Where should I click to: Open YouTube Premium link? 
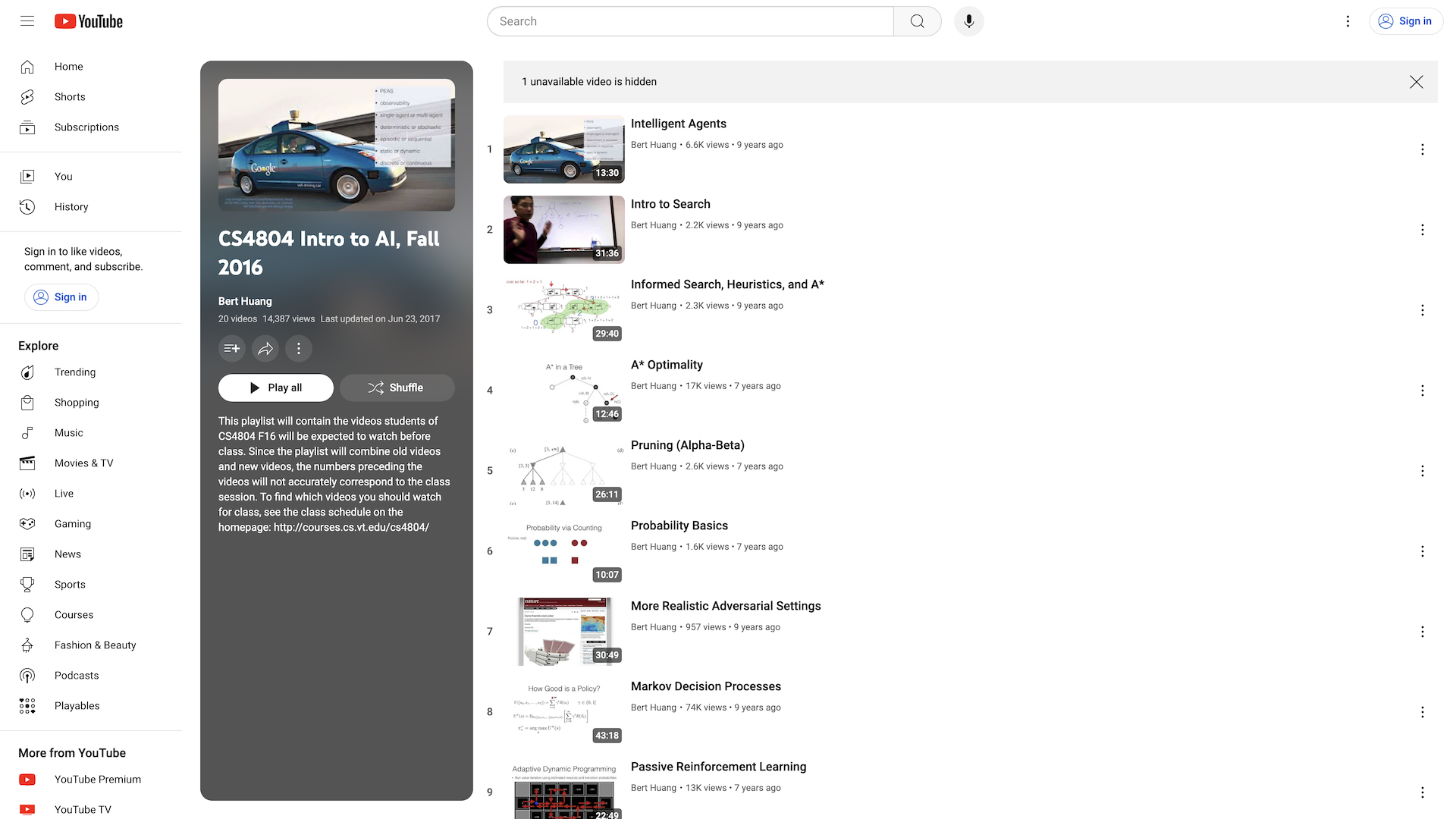(91, 780)
